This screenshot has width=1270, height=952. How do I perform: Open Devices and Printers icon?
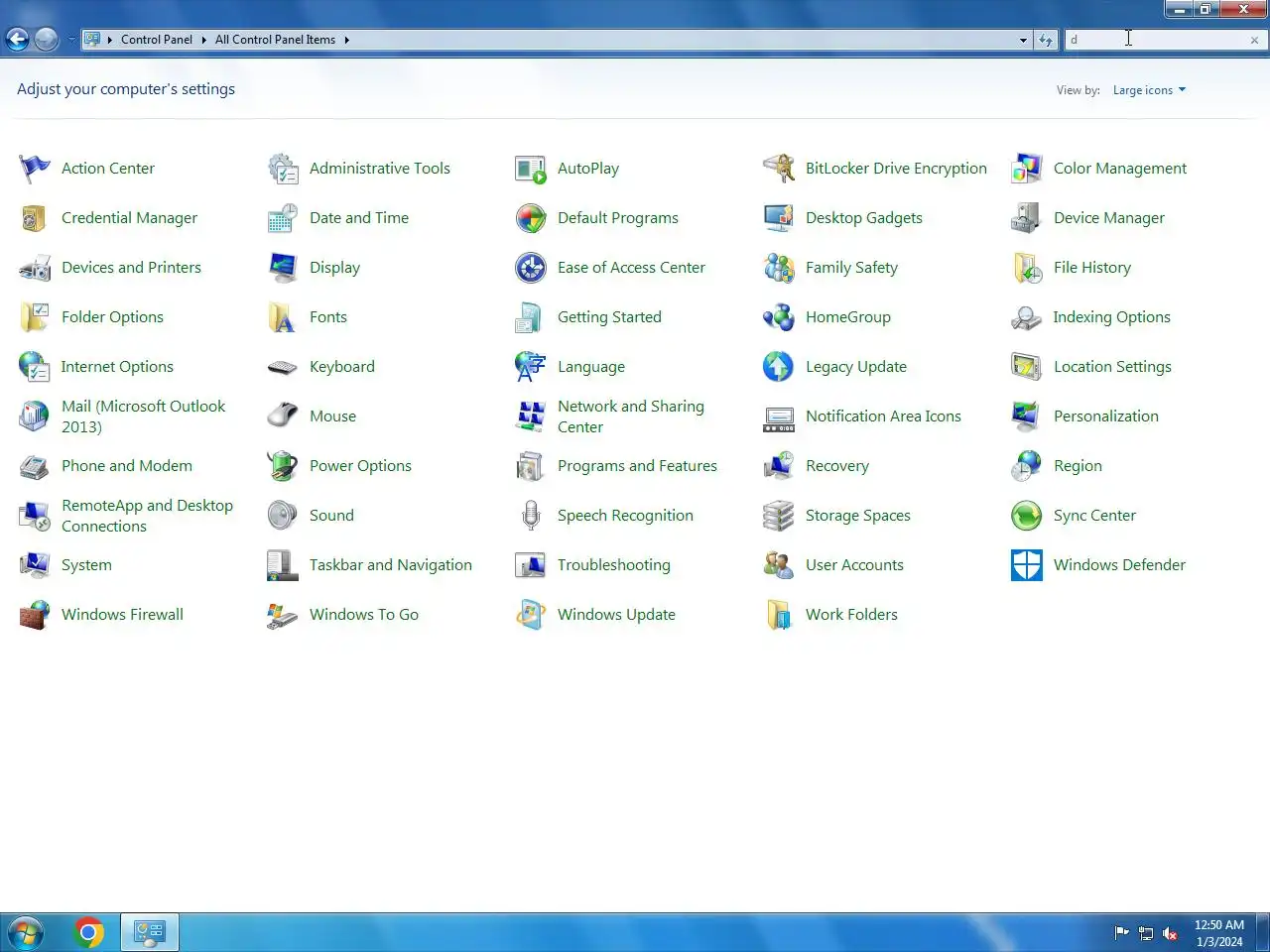coord(35,268)
